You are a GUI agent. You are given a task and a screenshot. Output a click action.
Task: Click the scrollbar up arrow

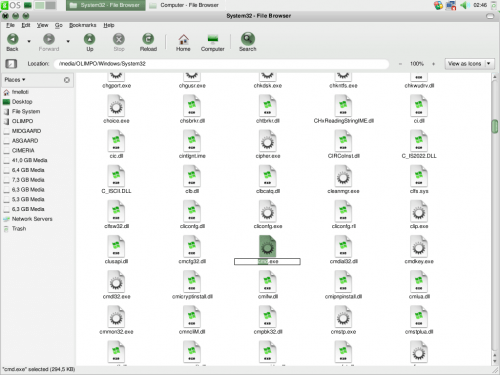[495, 77]
